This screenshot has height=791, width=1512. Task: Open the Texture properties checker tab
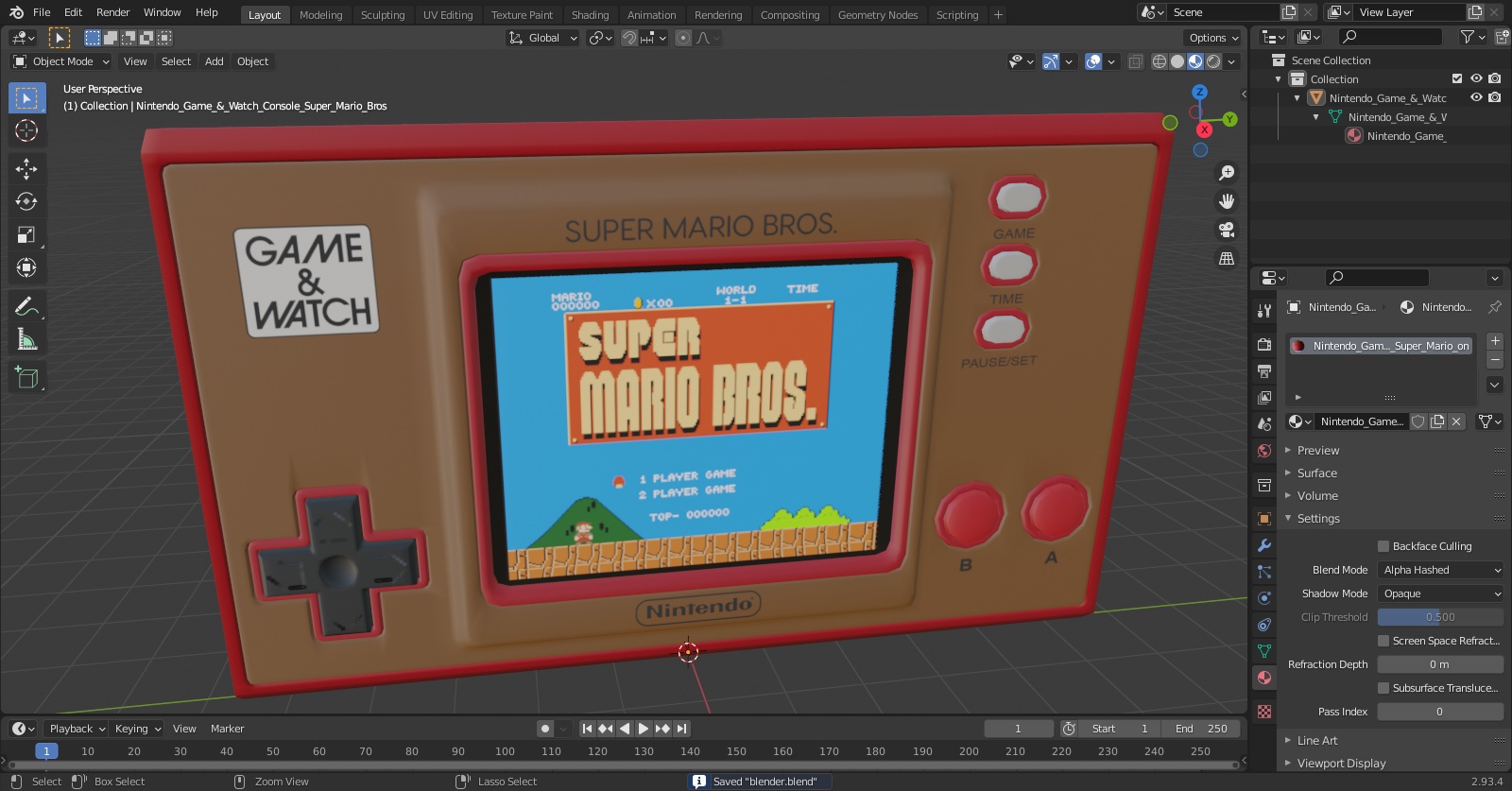pos(1264,711)
